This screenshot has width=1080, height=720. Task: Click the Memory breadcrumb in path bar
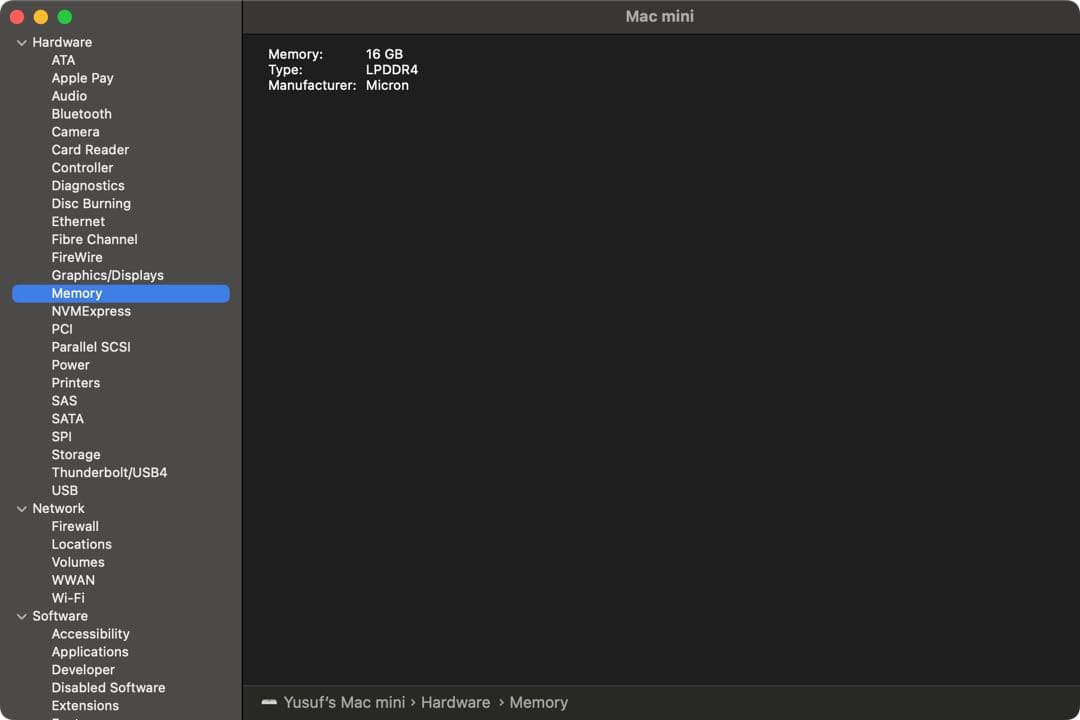coord(538,703)
